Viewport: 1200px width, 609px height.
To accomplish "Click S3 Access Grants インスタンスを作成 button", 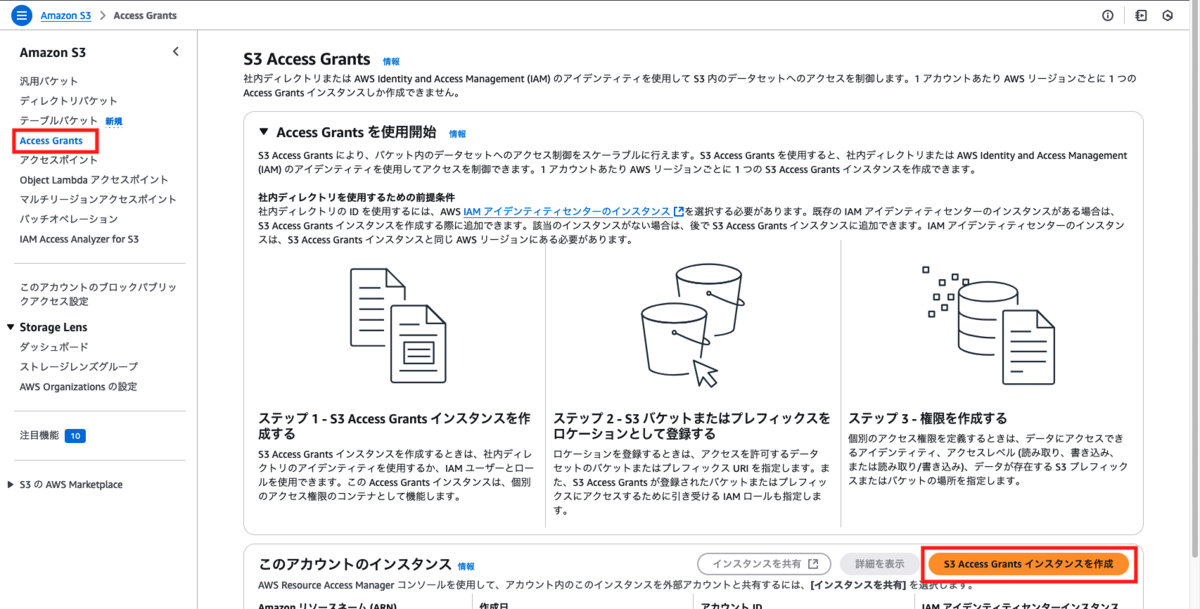I will click(x=1028, y=564).
